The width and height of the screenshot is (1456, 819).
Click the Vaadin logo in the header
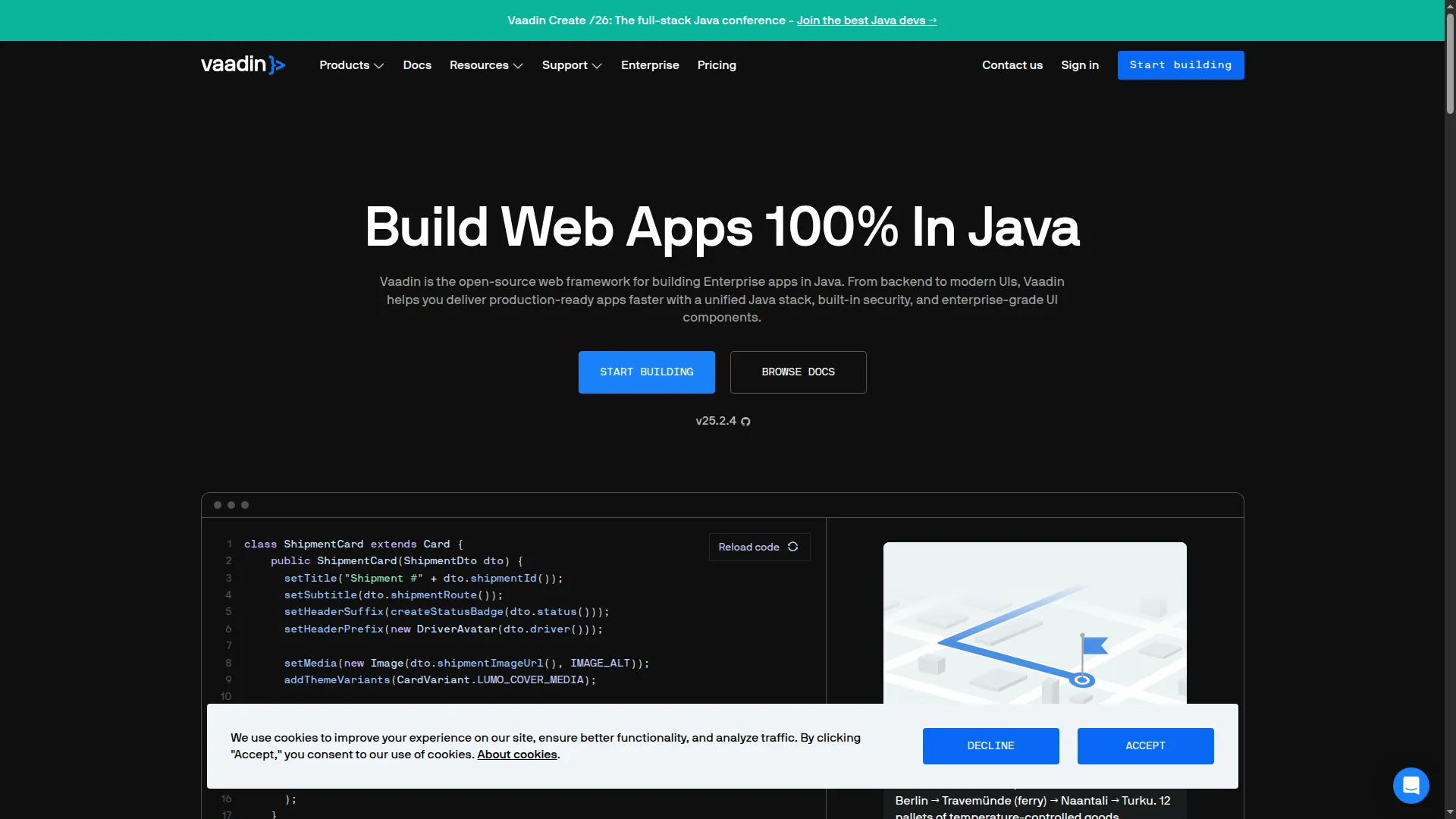click(243, 65)
